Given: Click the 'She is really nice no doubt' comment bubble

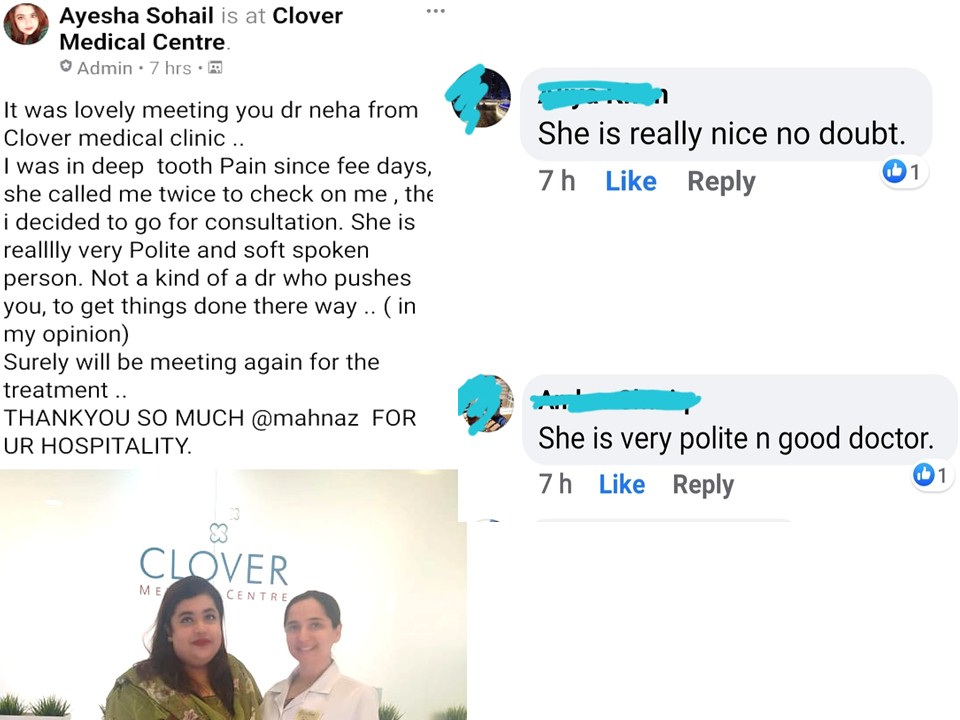Looking at the screenshot, I should click(x=726, y=115).
